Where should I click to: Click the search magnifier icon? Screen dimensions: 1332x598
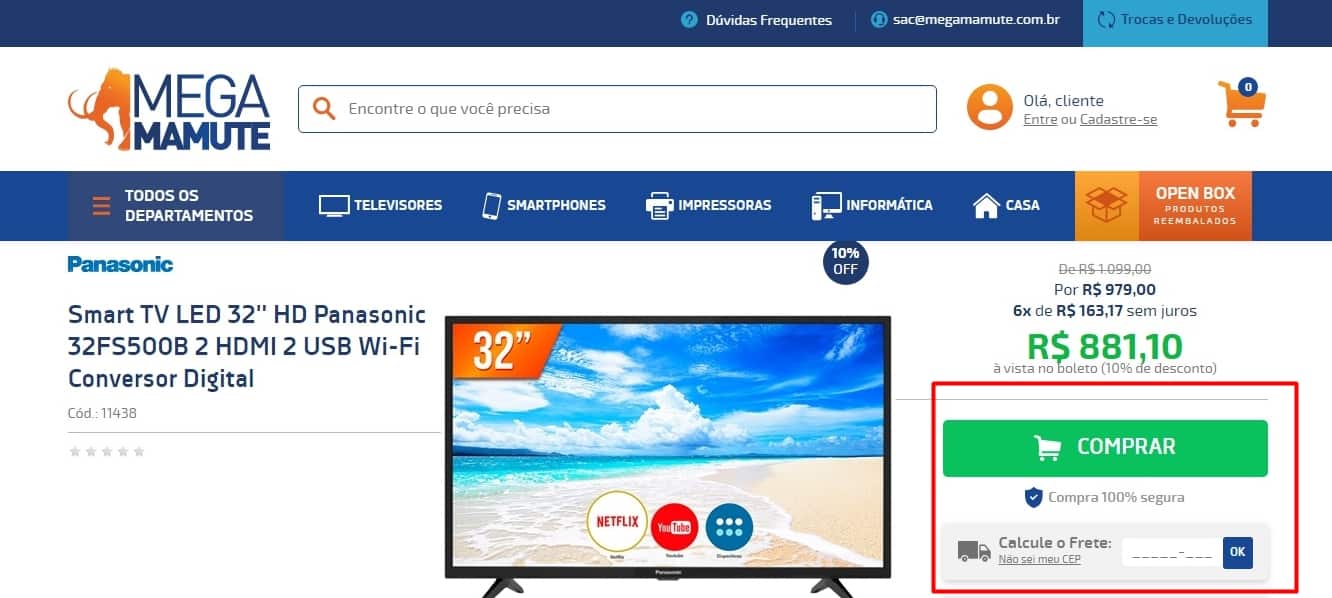pyautogui.click(x=323, y=108)
